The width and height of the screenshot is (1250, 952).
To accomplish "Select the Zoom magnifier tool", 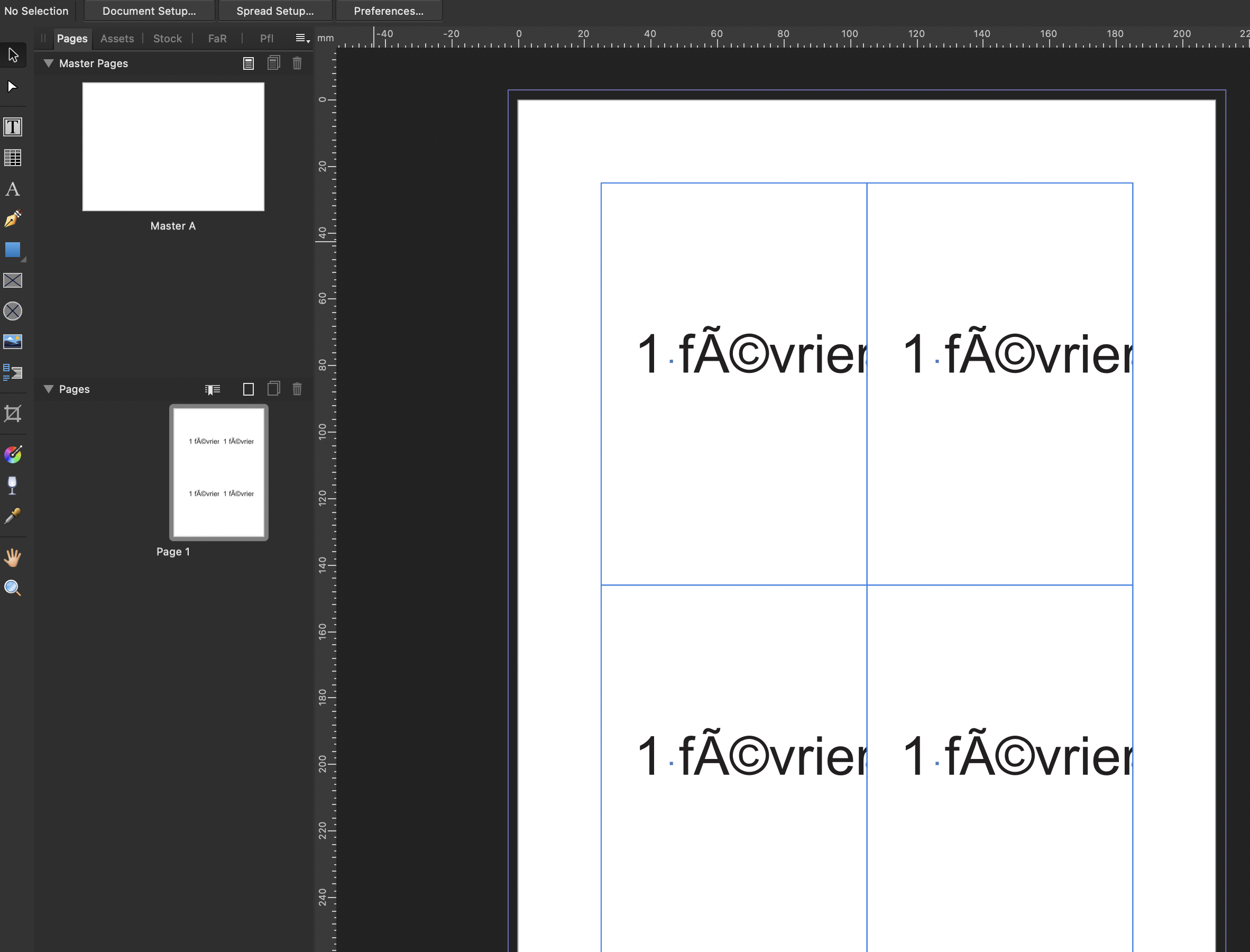I will 13,588.
